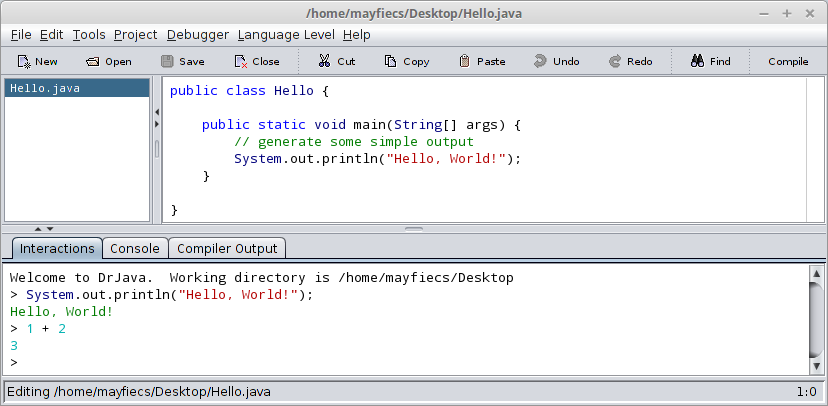Save the file with the Save button
Screen dimensions: 828x406
(x=183, y=62)
